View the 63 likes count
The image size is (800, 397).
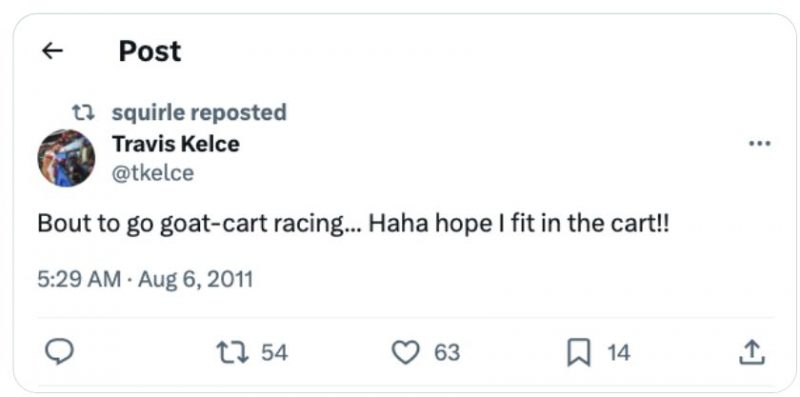point(447,353)
